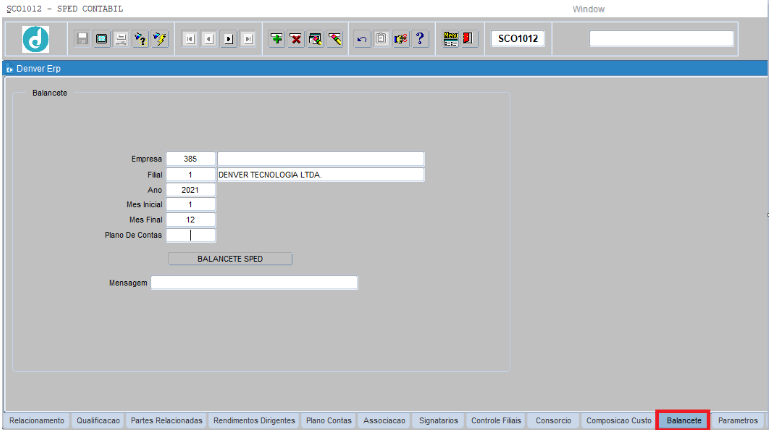
Task: Switch to the Composicao Custo tab
Action: (x=618, y=421)
